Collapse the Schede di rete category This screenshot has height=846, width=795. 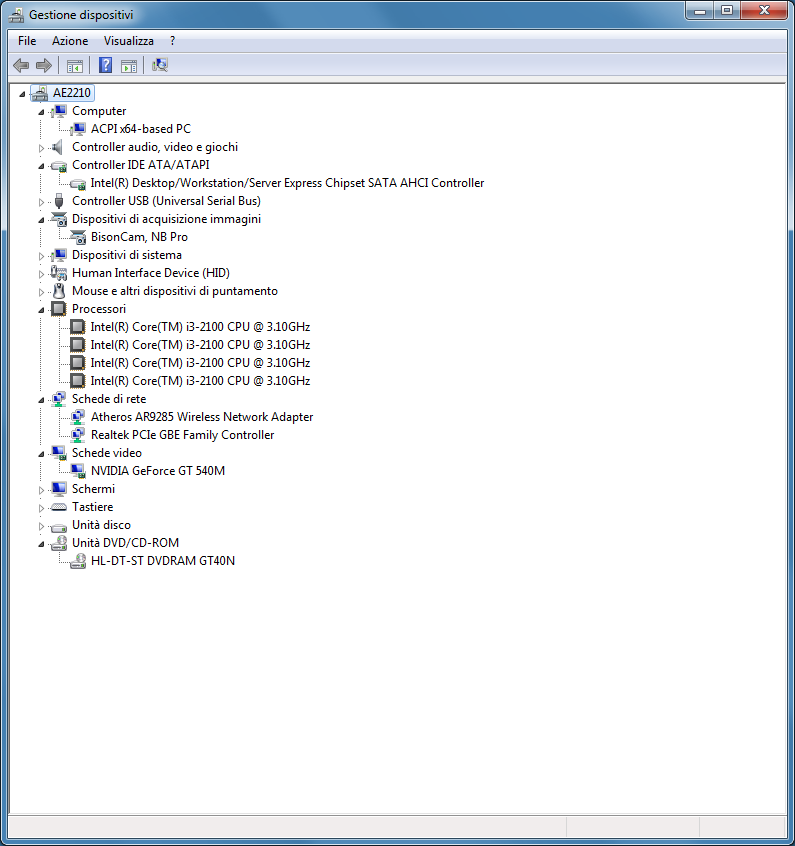(x=42, y=399)
